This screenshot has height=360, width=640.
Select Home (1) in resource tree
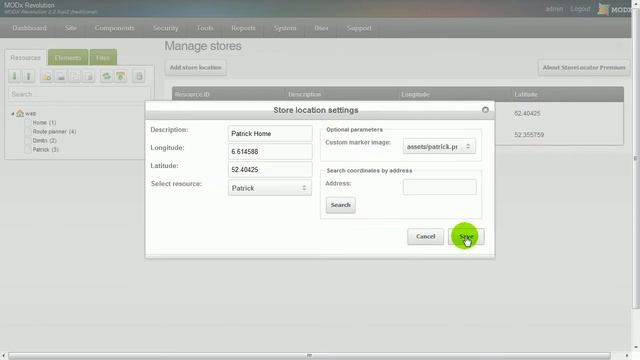click(x=44, y=122)
